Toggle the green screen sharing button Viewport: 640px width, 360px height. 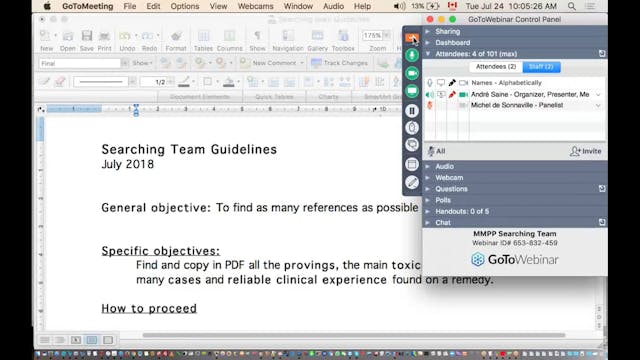[412, 91]
